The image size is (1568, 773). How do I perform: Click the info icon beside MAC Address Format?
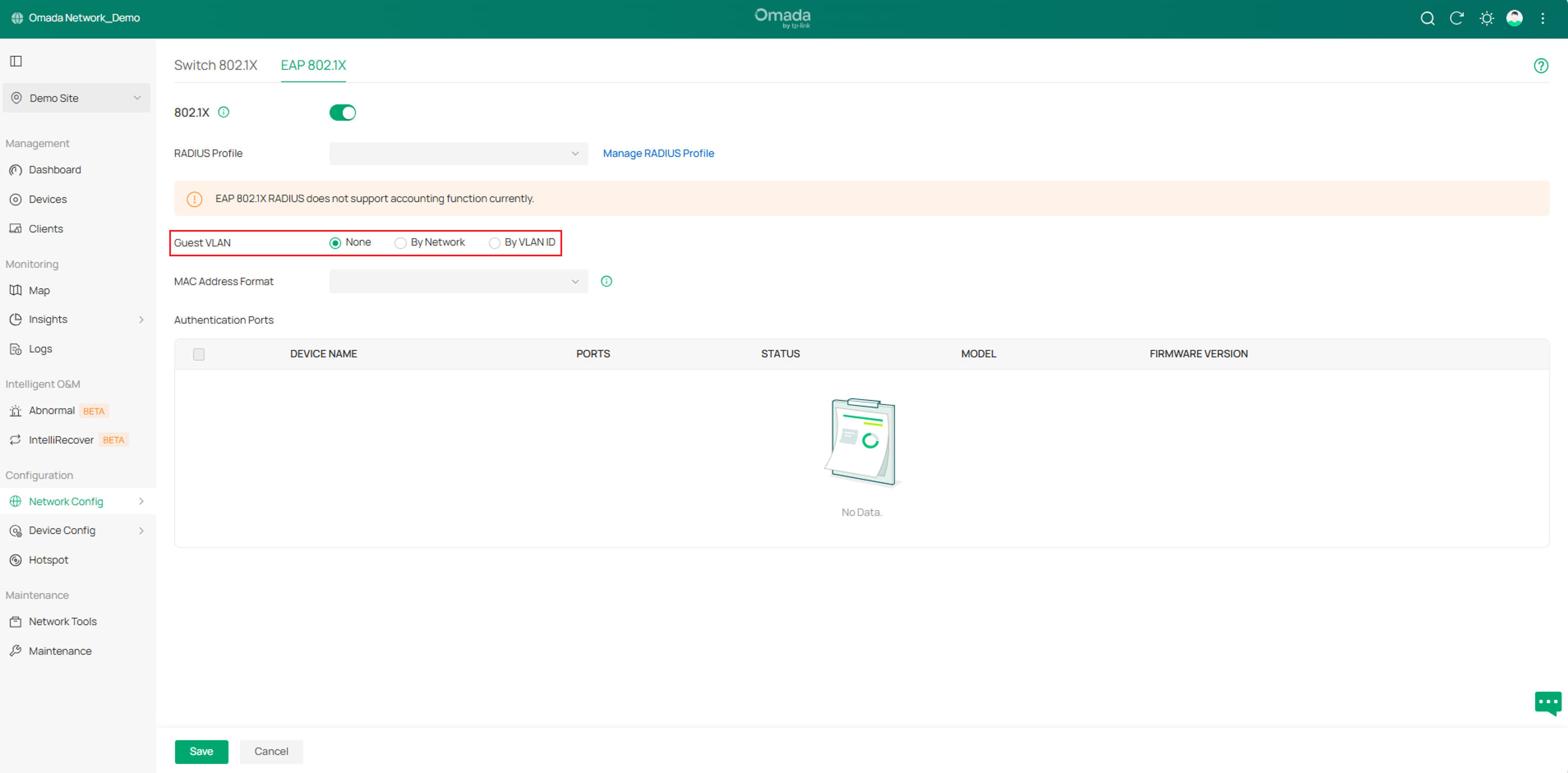606,281
